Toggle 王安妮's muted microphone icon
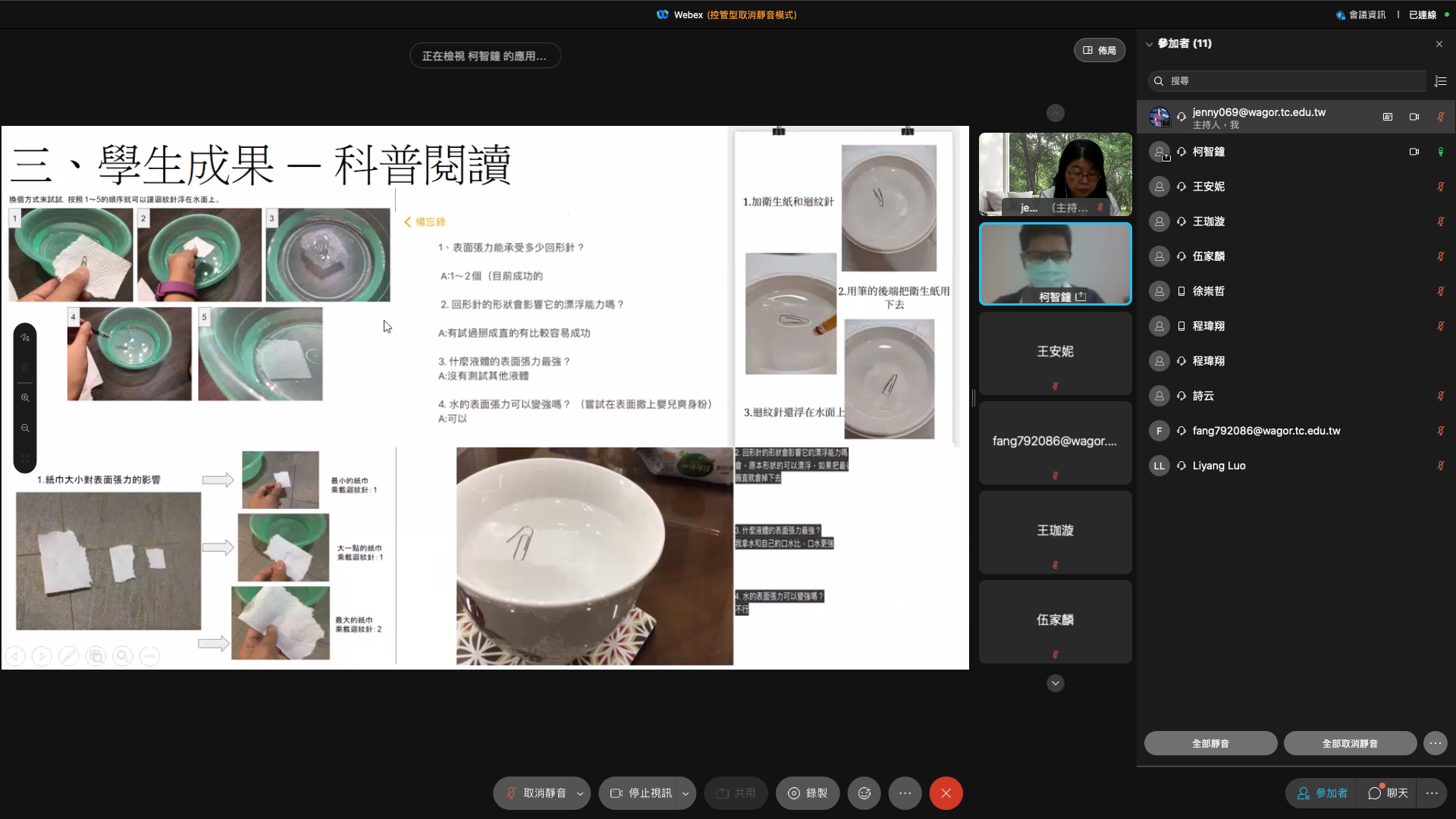Viewport: 1456px width, 819px height. click(x=1440, y=187)
